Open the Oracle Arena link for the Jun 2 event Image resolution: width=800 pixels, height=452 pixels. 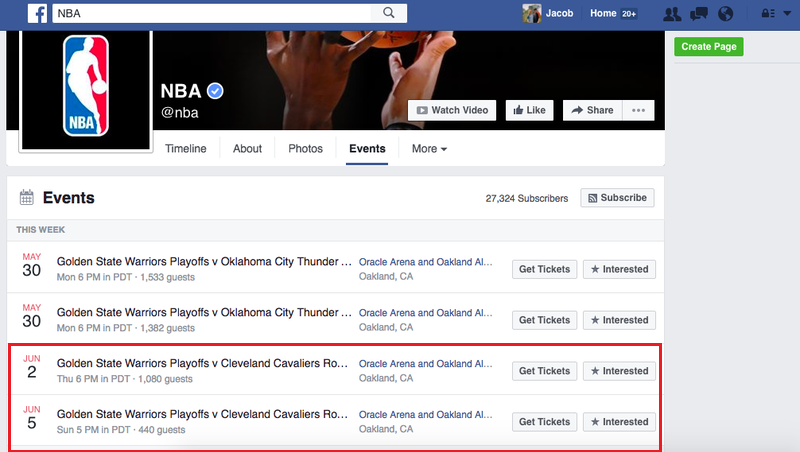point(426,364)
